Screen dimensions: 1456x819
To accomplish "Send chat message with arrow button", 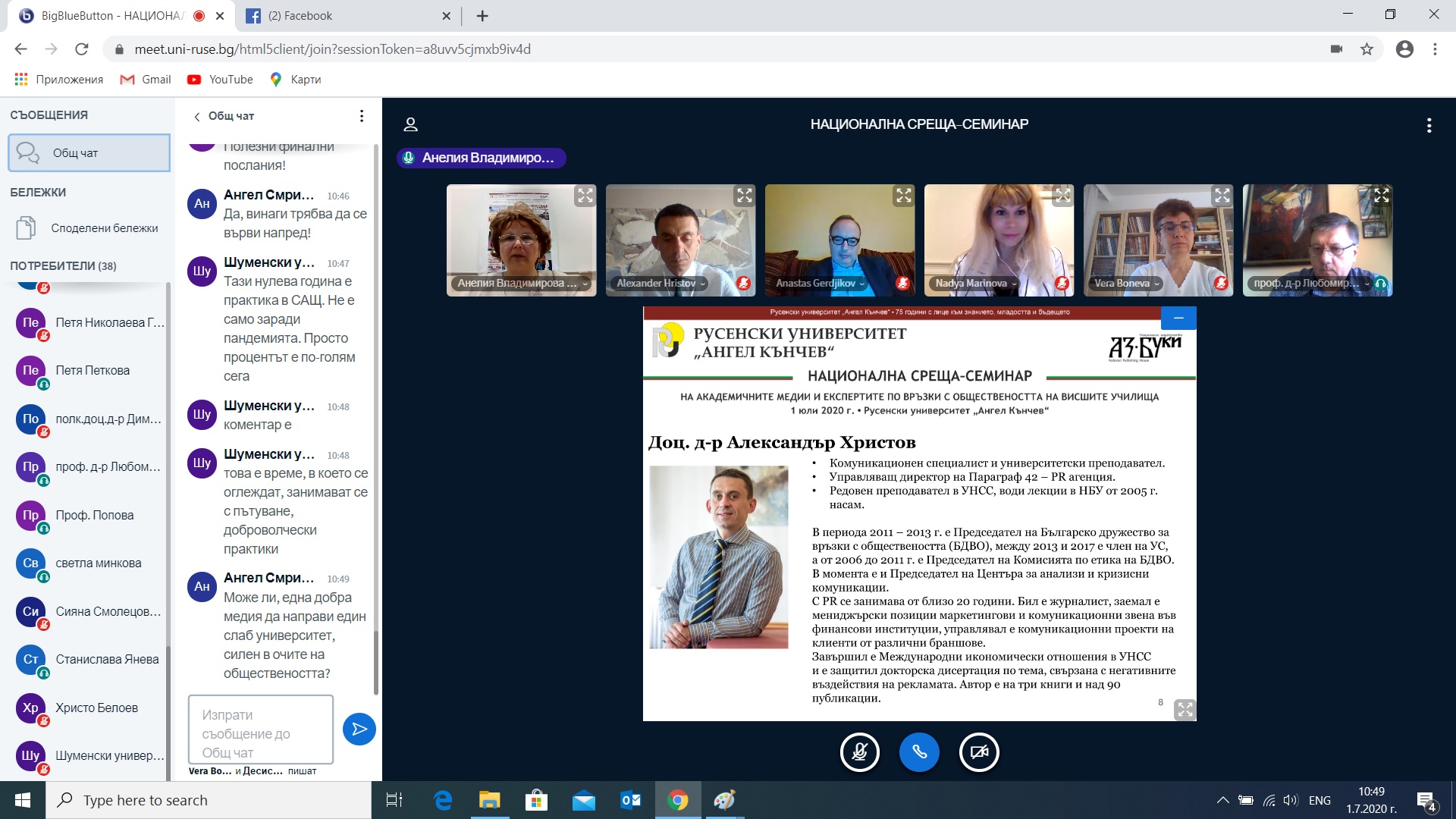I will 359,729.
